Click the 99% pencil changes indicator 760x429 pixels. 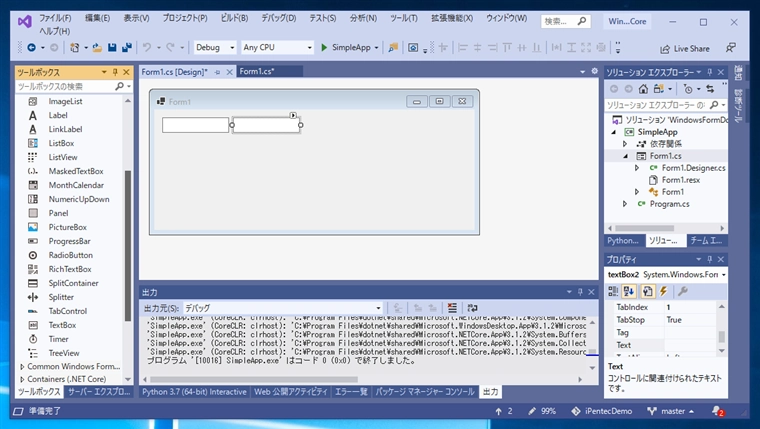pyautogui.click(x=542, y=411)
